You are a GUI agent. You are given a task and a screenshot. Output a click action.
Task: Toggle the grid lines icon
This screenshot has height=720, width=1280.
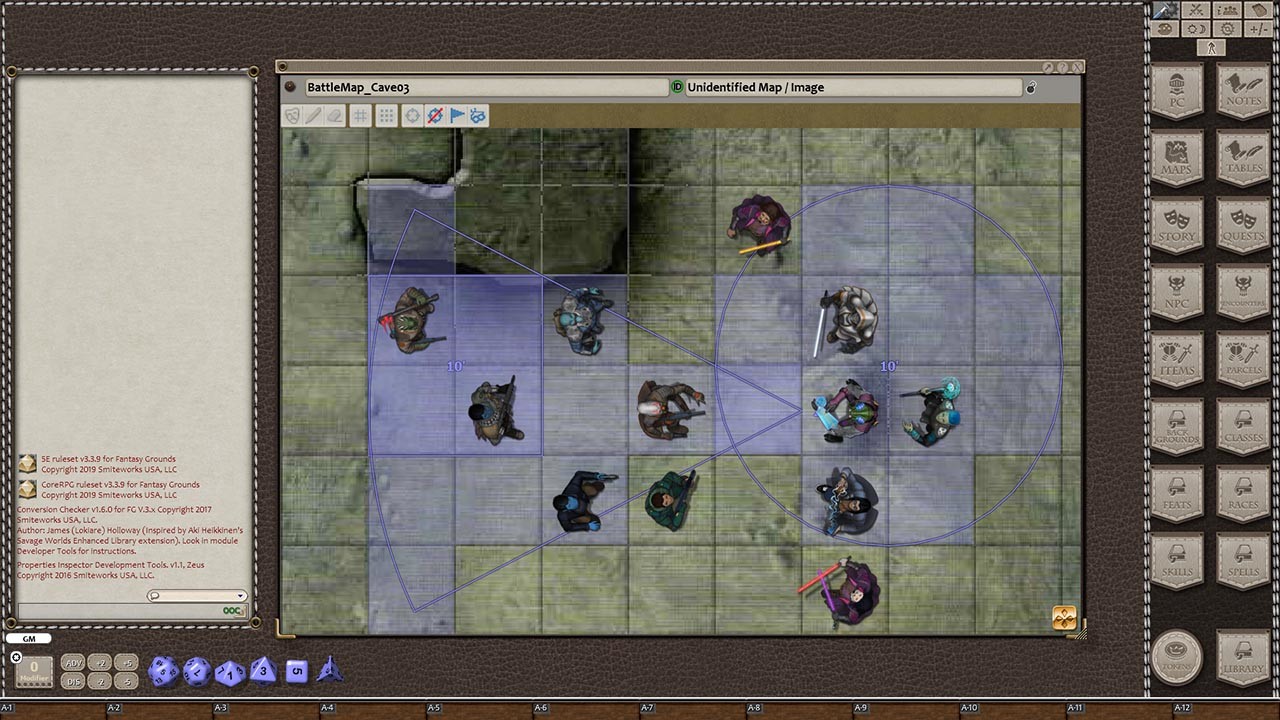pos(361,116)
